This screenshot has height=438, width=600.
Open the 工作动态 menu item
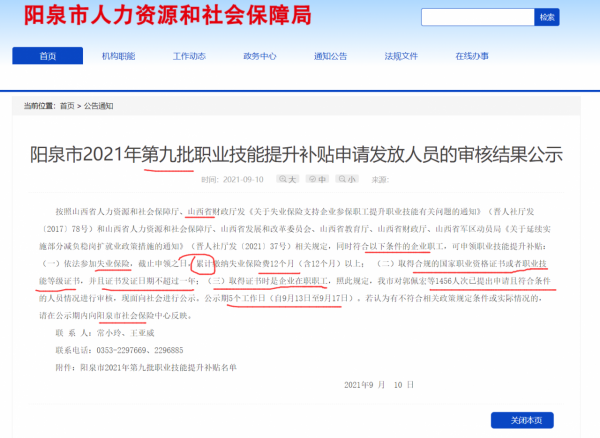point(189,56)
